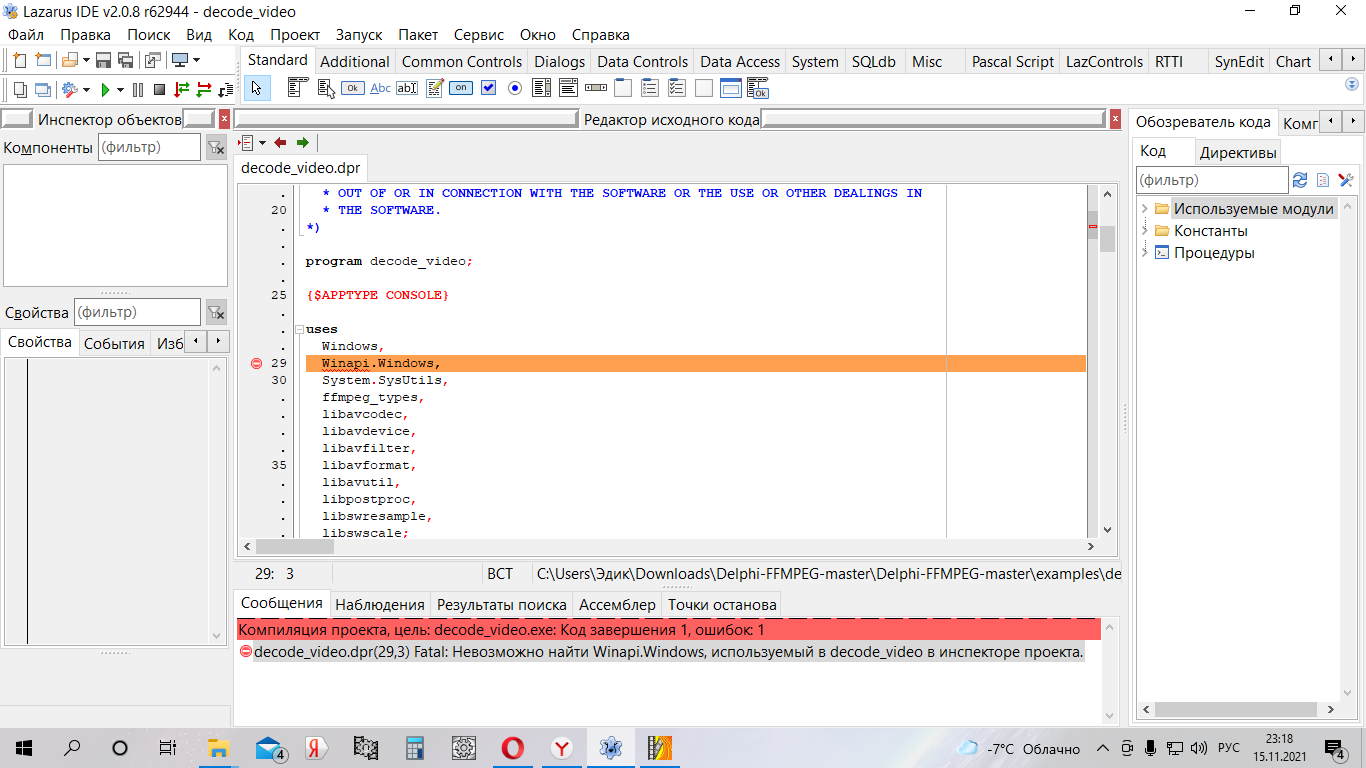The width and height of the screenshot is (1366, 768).
Task: Switch to the Точки останова tab
Action: 722,604
